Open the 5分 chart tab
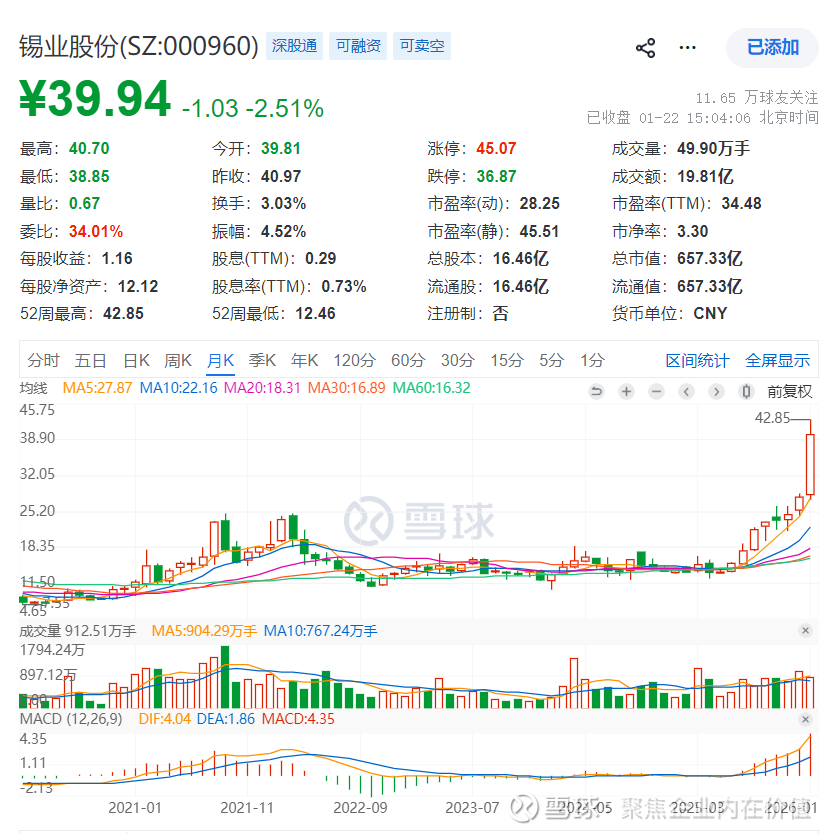836x834 pixels. 551,360
